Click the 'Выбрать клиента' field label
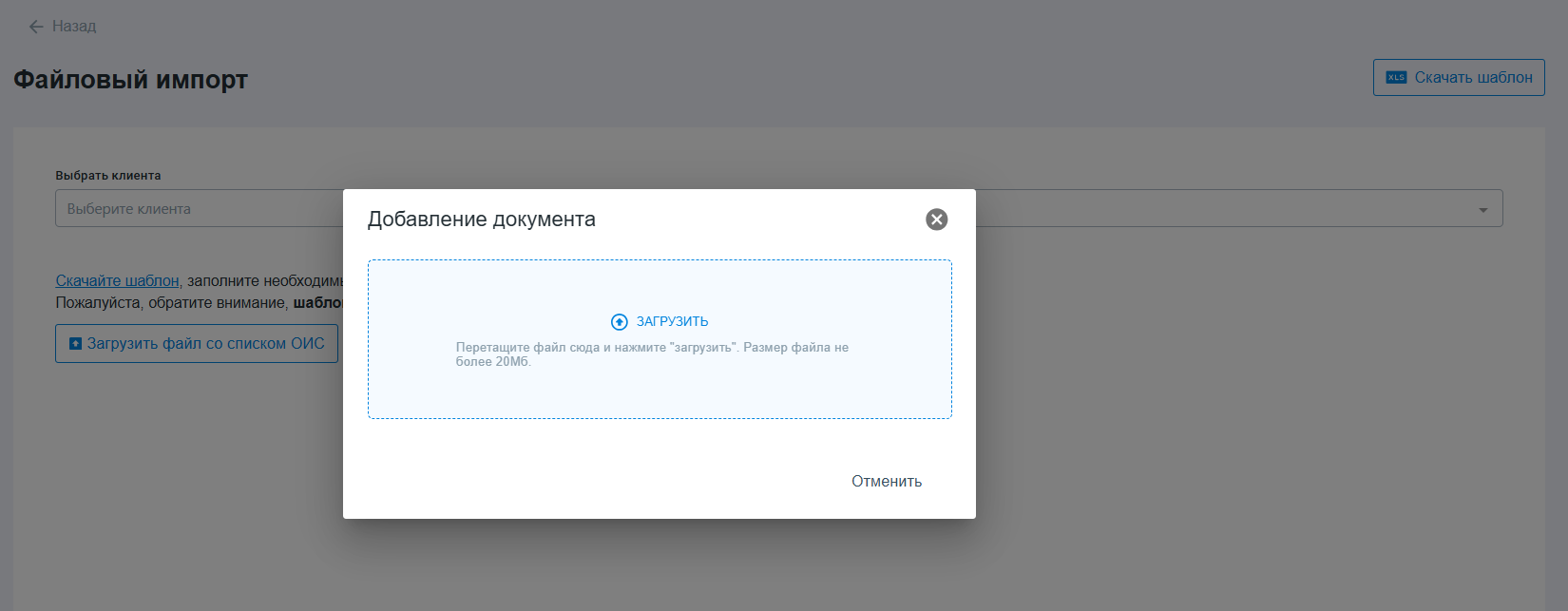Viewport: 1568px width, 611px height. coord(108,176)
